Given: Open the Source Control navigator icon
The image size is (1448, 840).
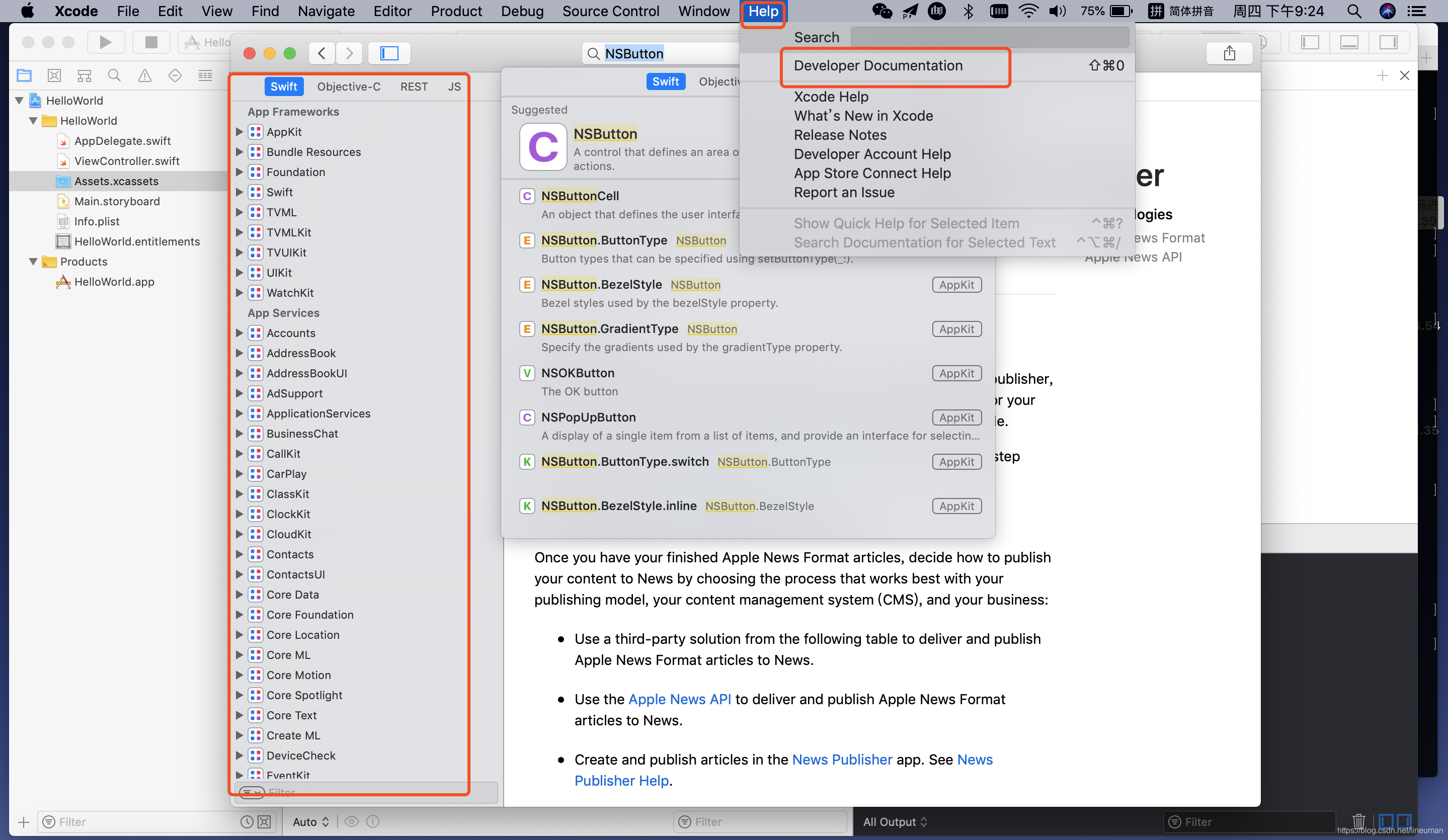Looking at the screenshot, I should click(x=54, y=75).
